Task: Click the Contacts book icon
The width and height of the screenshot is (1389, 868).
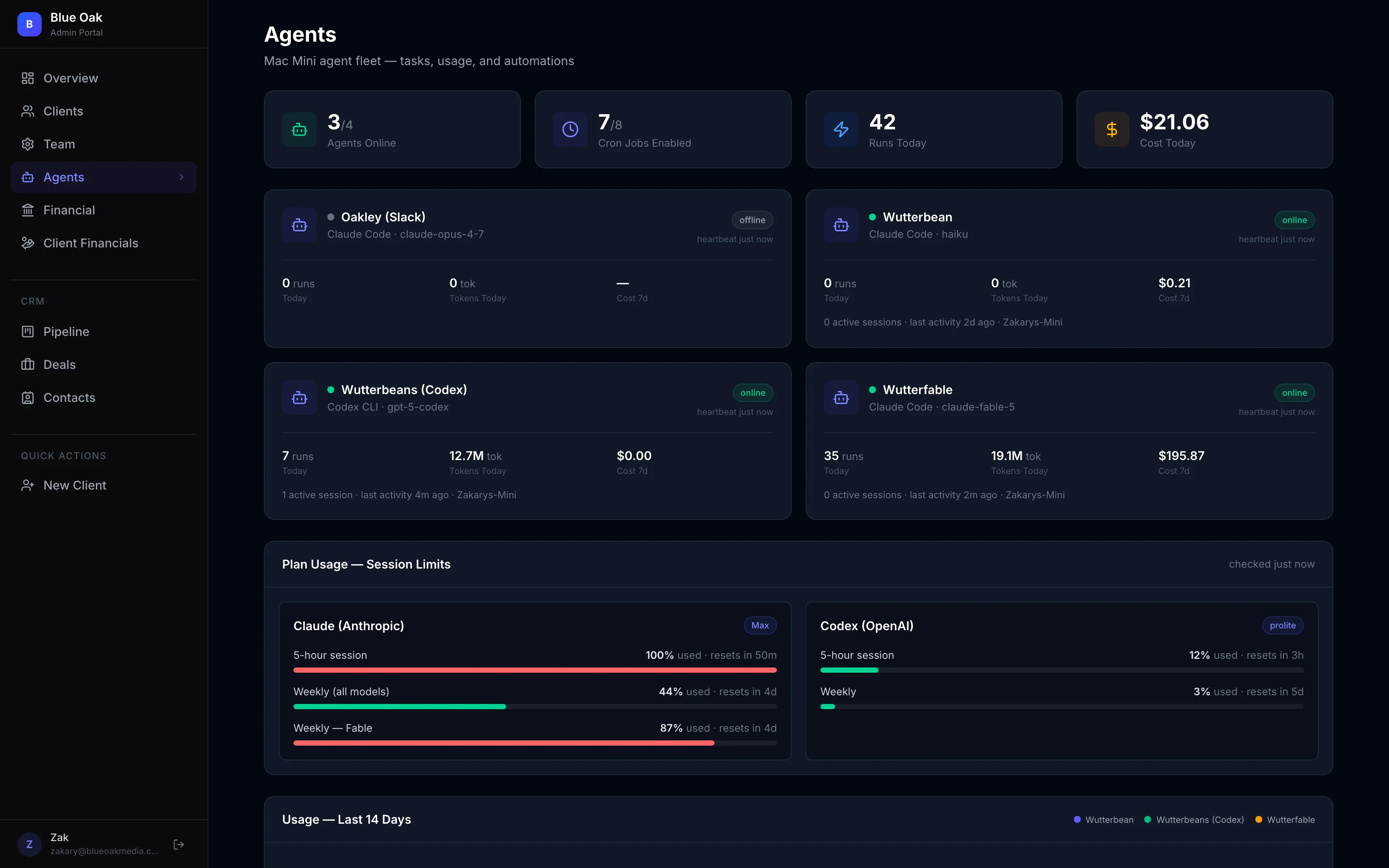Action: pos(27,398)
